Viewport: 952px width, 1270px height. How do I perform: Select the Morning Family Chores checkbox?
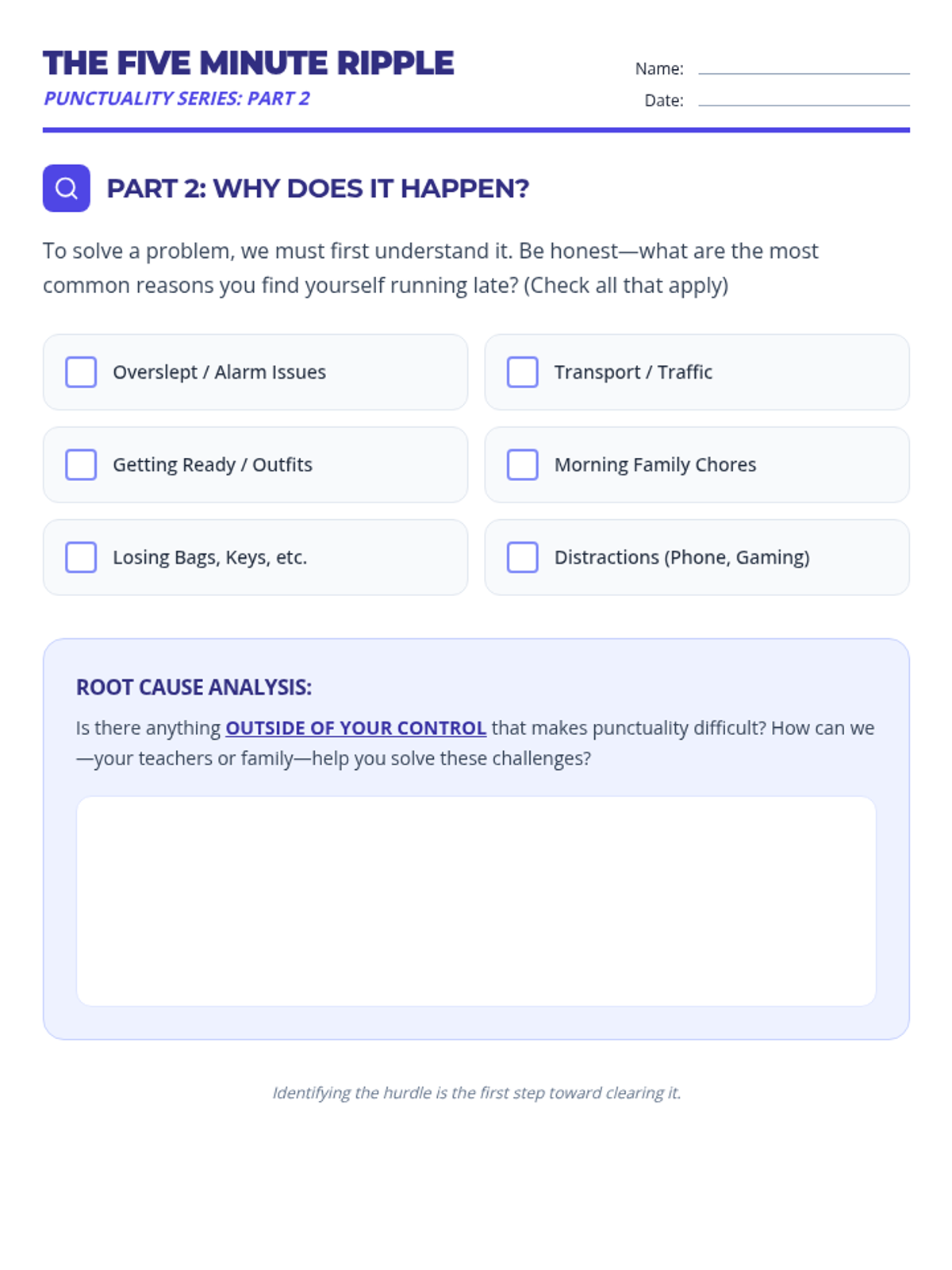point(522,465)
